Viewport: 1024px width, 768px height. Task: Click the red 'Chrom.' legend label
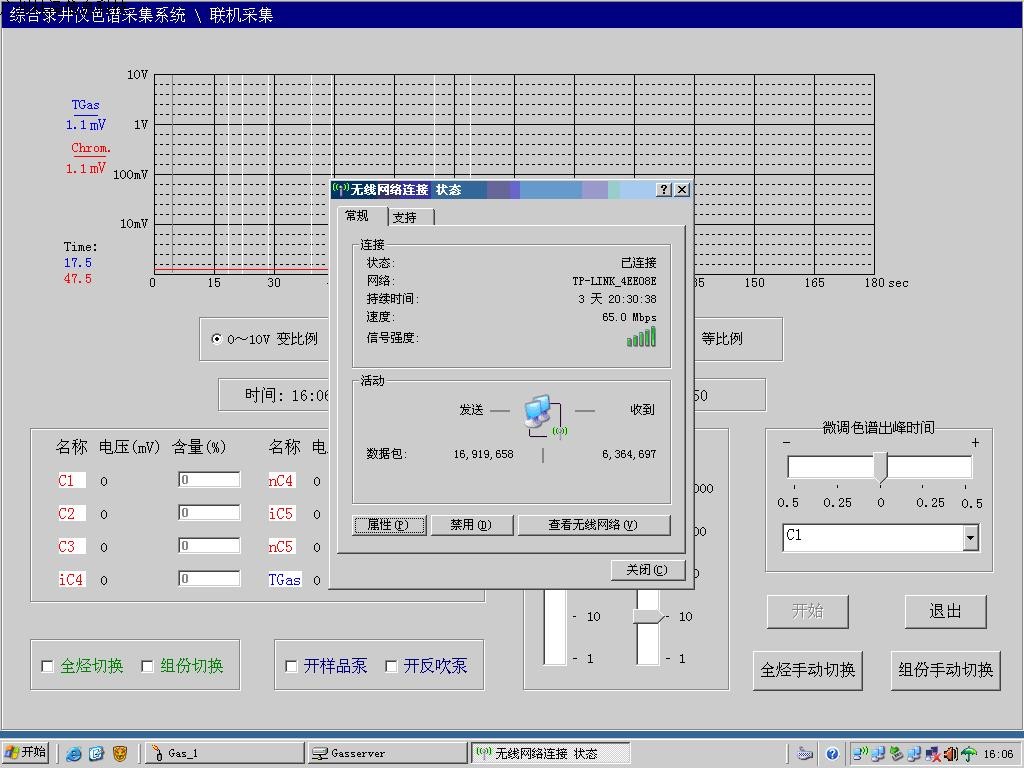coord(91,148)
